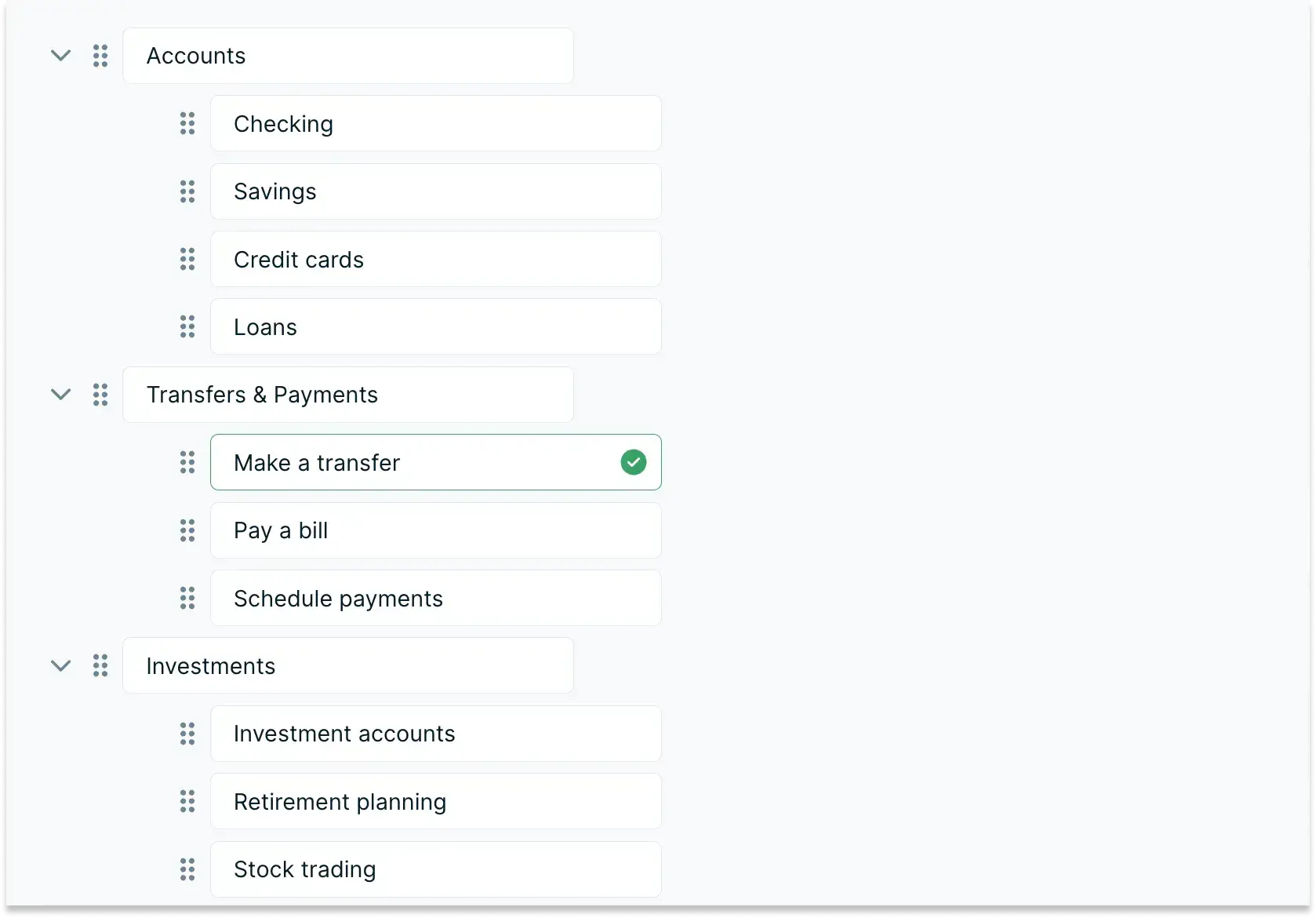
Task: Grab the drag handle next to Pay a bill
Action: point(187,530)
